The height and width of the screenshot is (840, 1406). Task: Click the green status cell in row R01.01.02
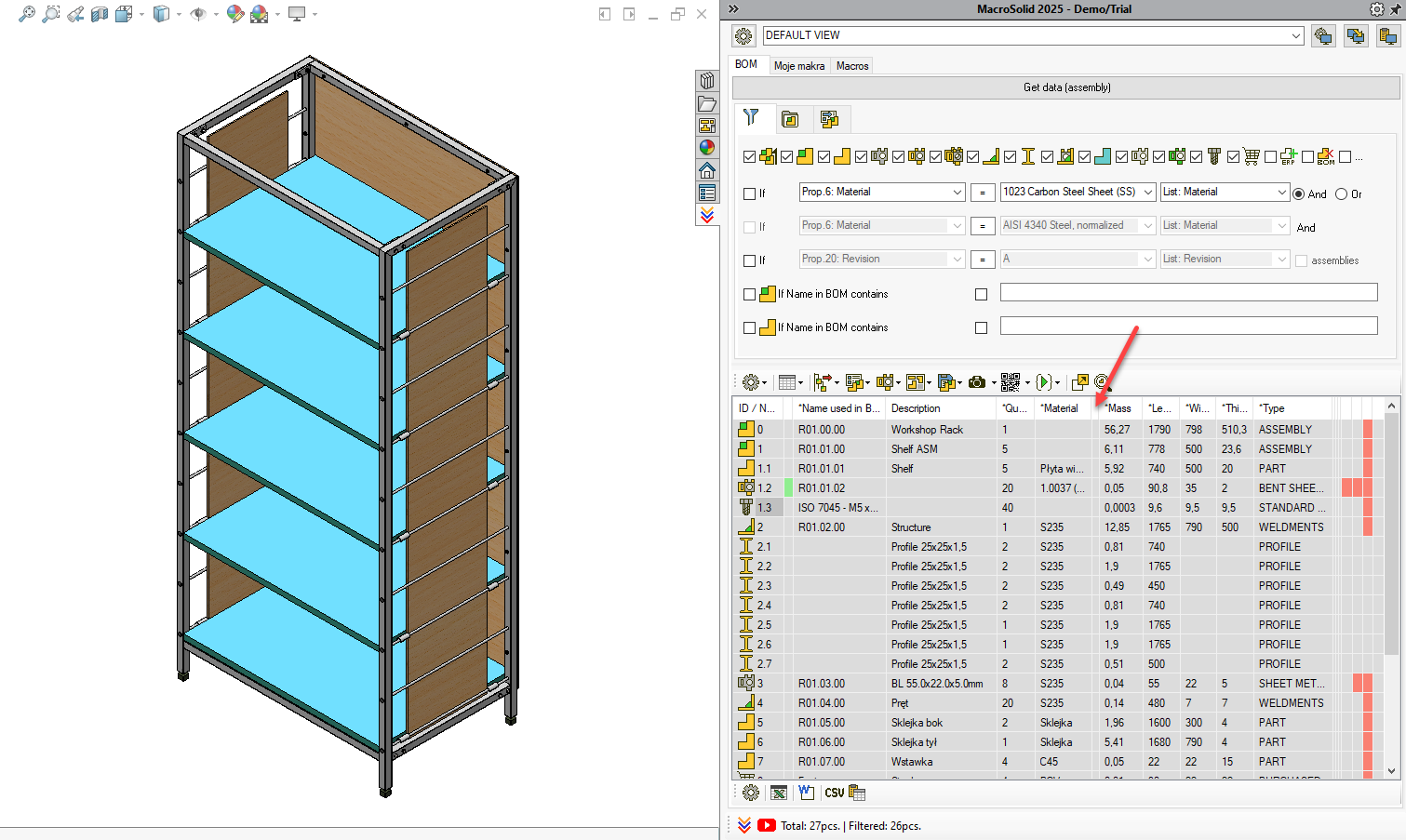tap(789, 487)
